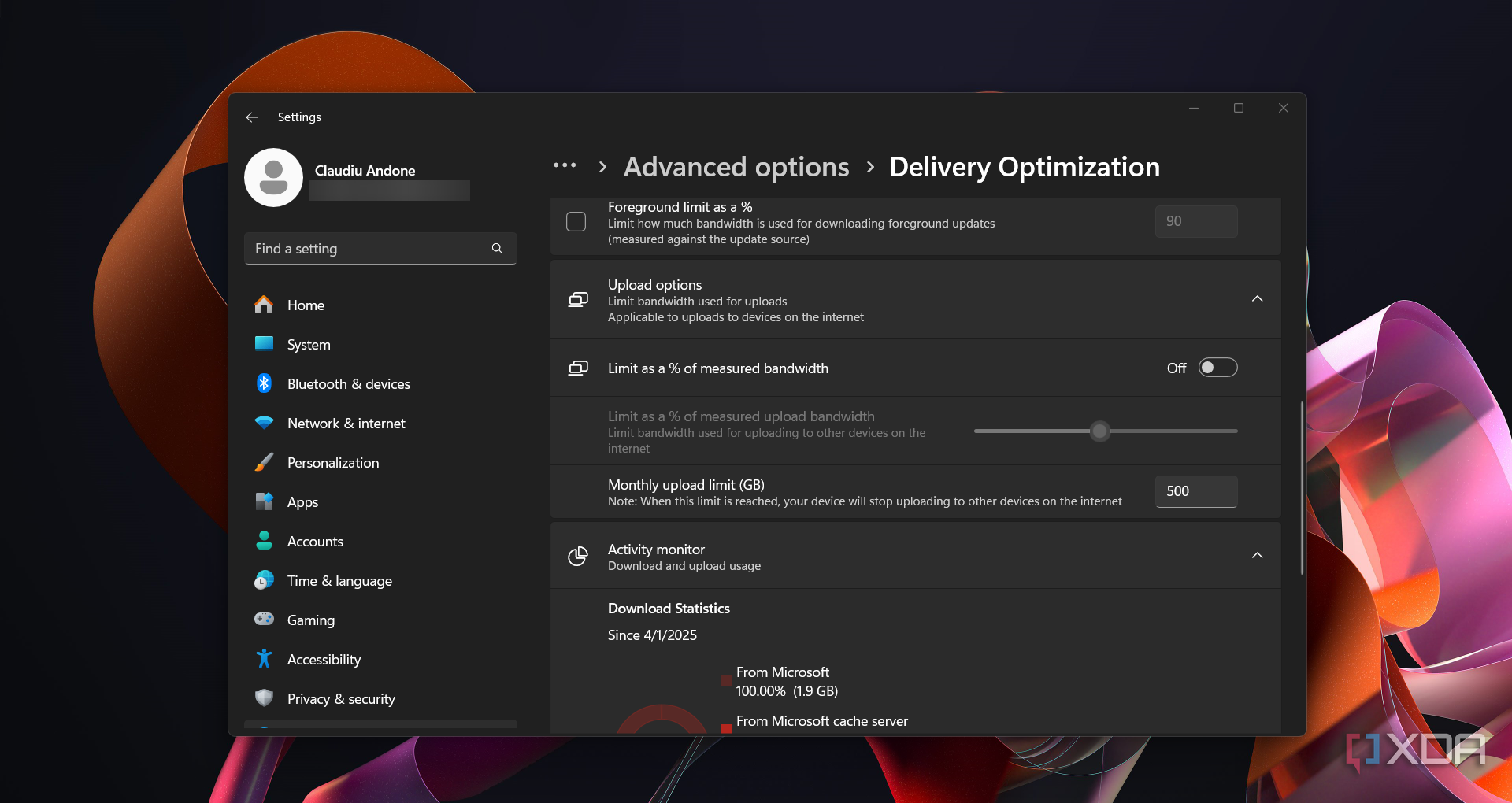1512x803 pixels.
Task: Click the upload bandwidth slider thumb
Action: tap(1099, 431)
